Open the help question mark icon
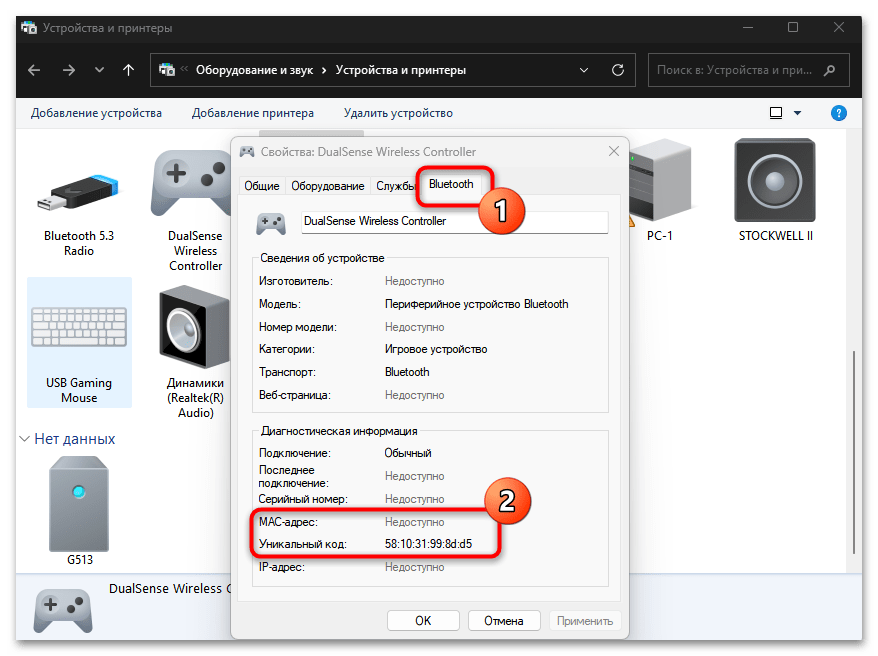 [x=838, y=113]
